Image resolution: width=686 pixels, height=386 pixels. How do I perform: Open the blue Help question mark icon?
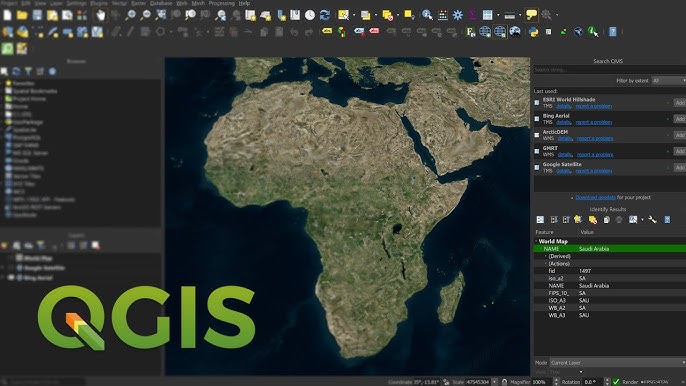tap(612, 32)
